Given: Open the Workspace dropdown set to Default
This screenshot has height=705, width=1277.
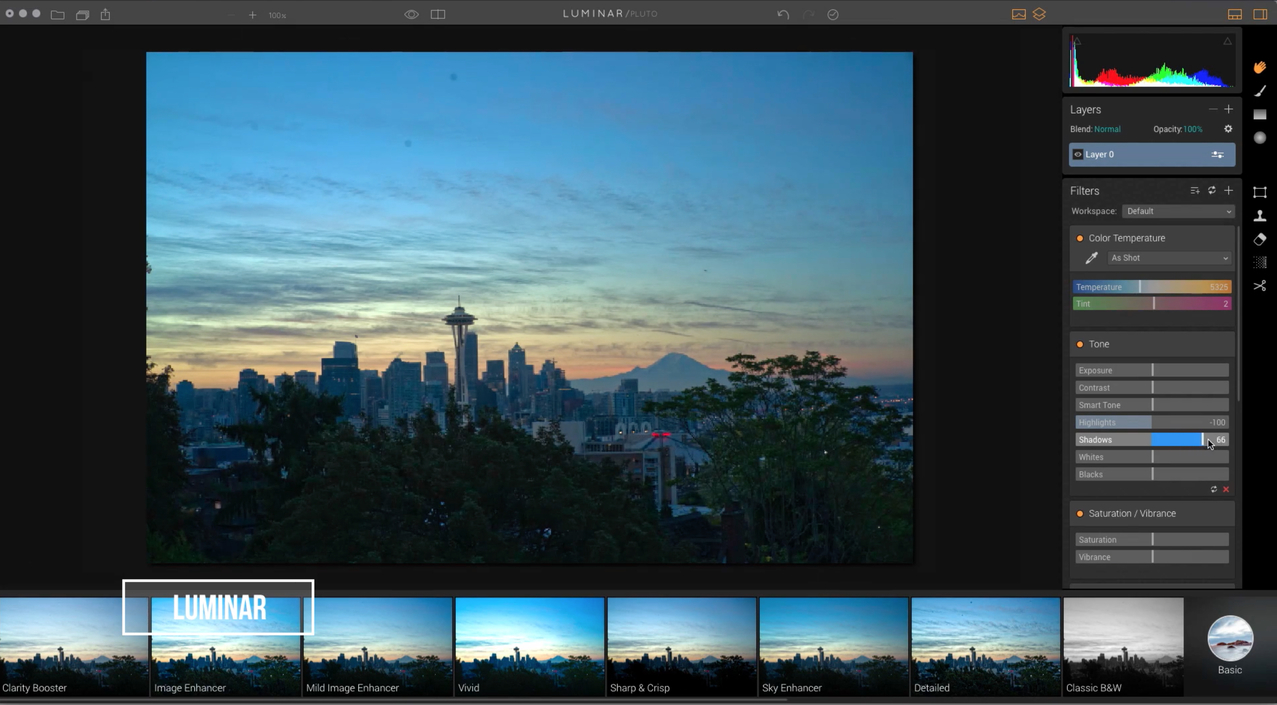Looking at the screenshot, I should tap(1177, 211).
